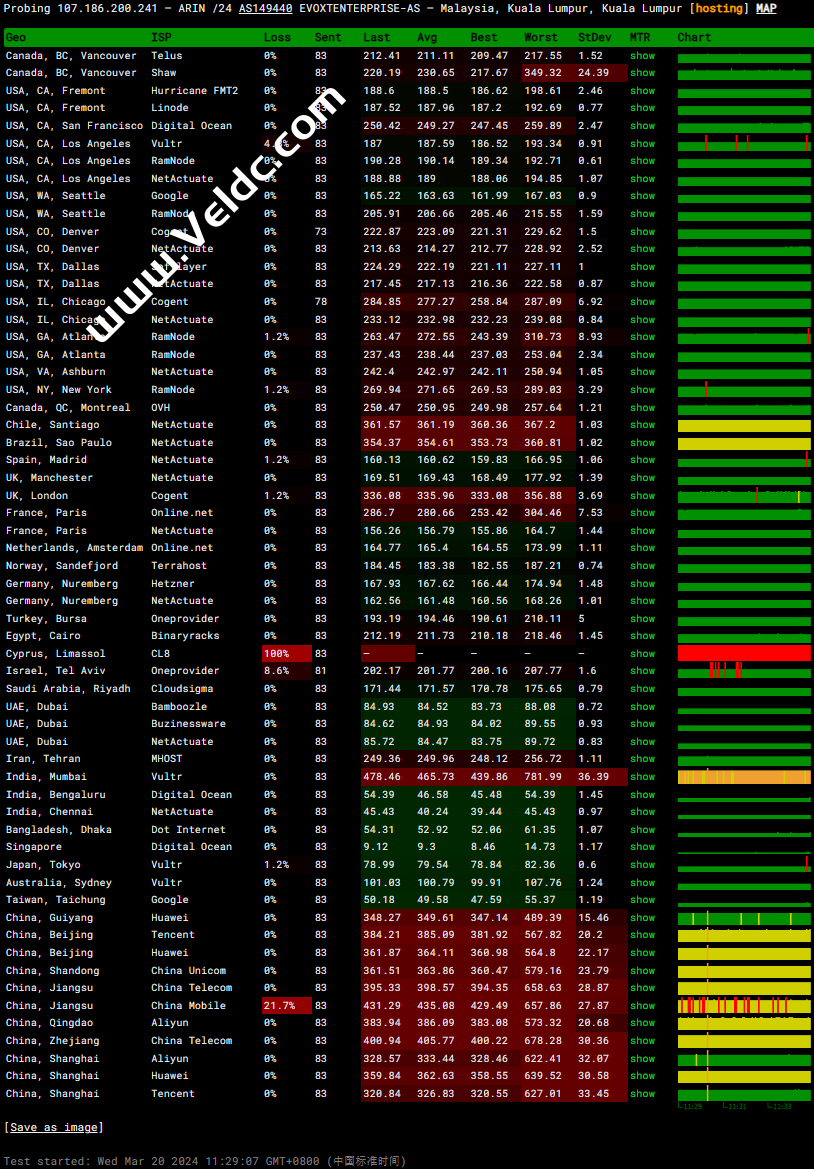Show MTR for Spain, Madrid row
The image size is (814, 1169).
(643, 459)
